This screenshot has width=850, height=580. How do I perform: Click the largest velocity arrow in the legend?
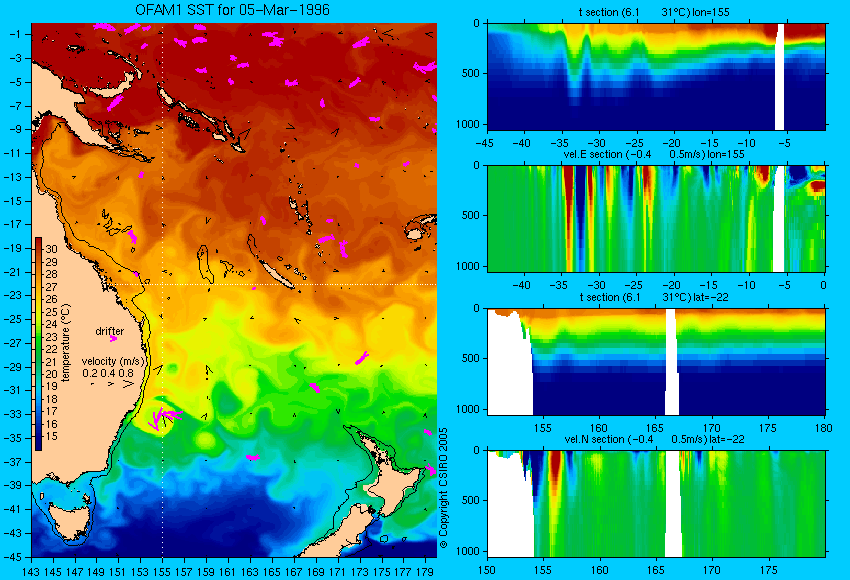128,384
